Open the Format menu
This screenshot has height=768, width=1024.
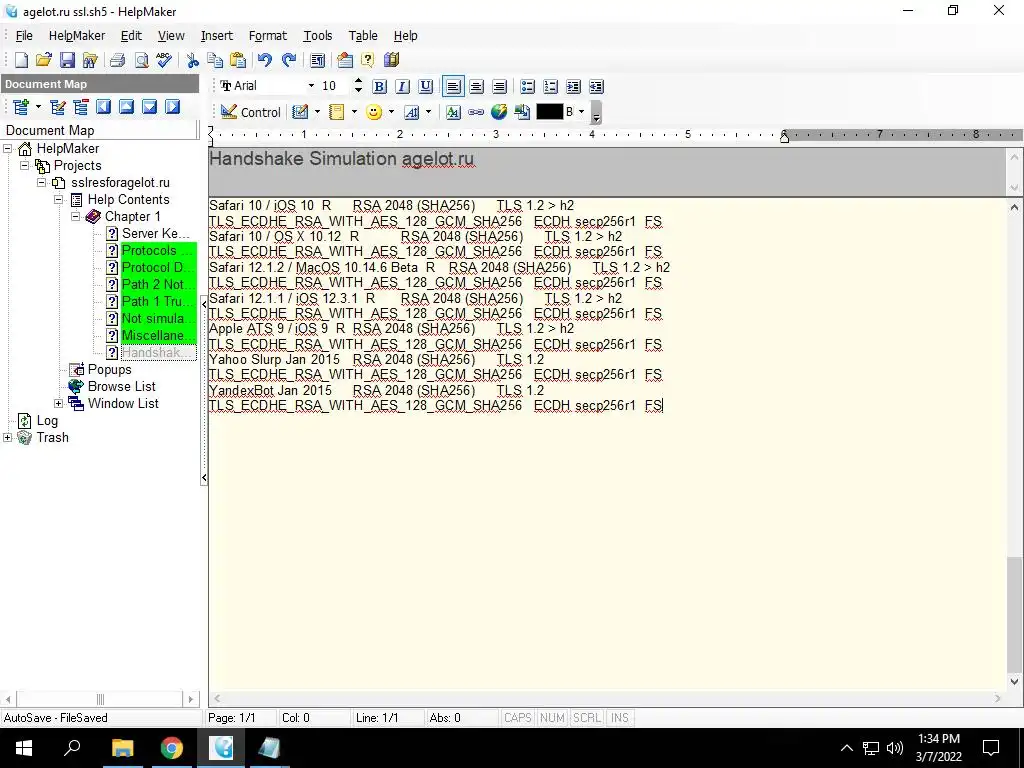point(268,36)
